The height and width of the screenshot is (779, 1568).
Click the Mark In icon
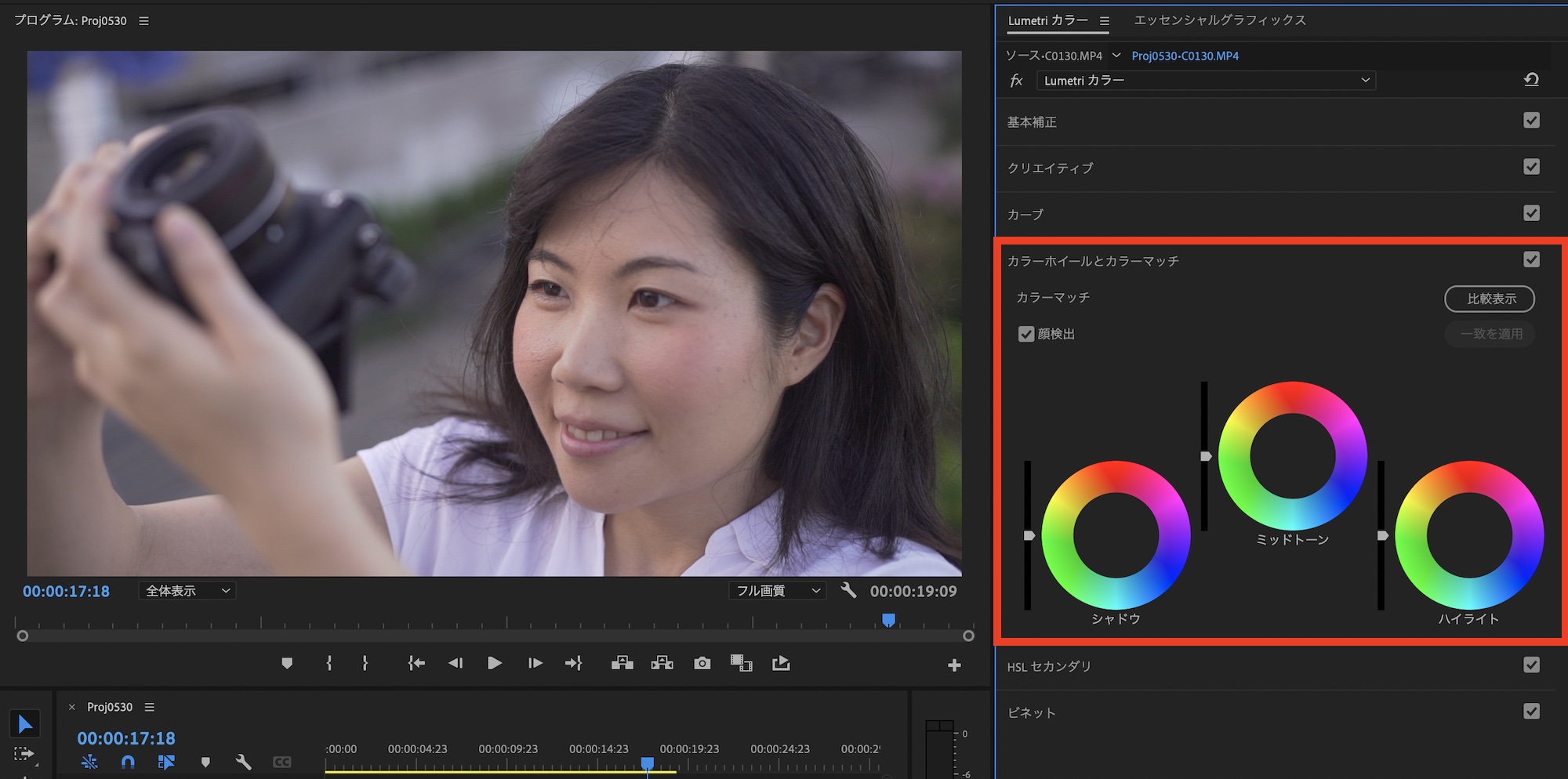point(328,662)
